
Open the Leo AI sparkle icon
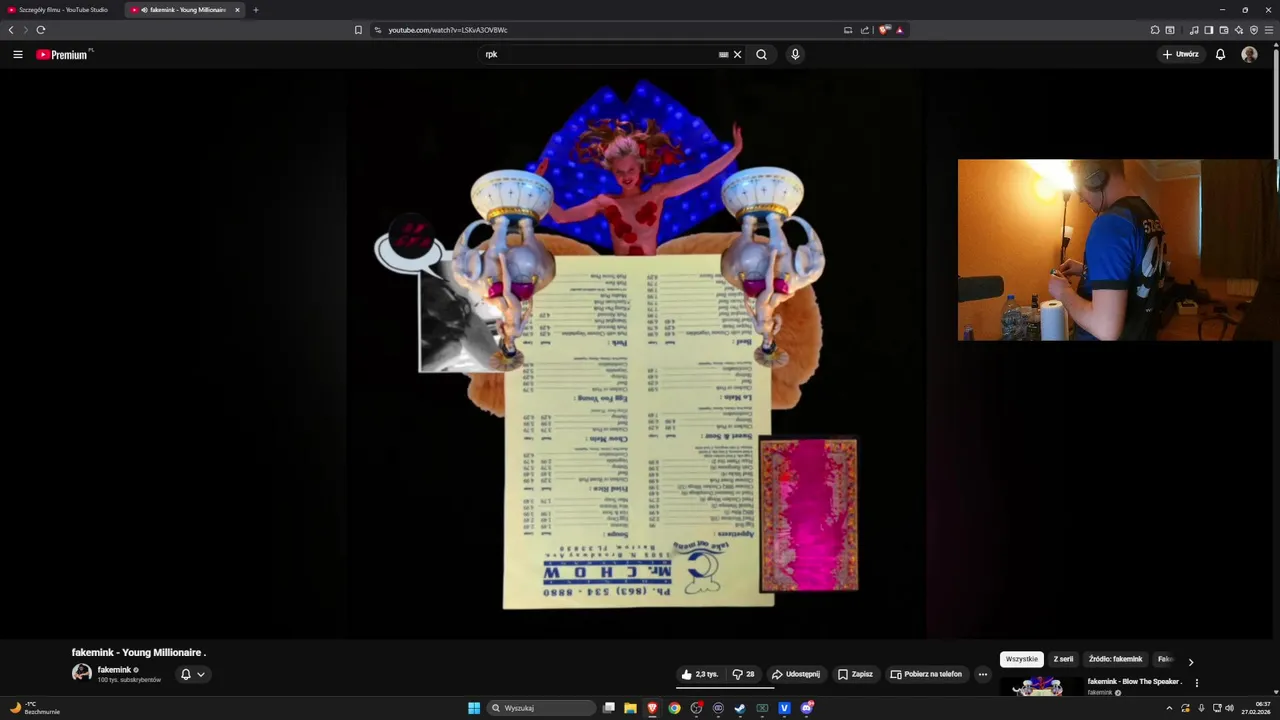[1239, 30]
